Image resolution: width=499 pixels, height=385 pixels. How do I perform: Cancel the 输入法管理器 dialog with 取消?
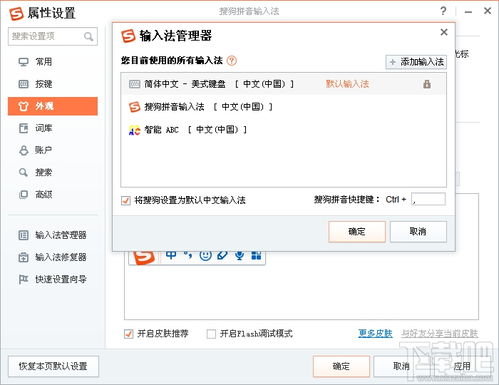[x=418, y=231]
